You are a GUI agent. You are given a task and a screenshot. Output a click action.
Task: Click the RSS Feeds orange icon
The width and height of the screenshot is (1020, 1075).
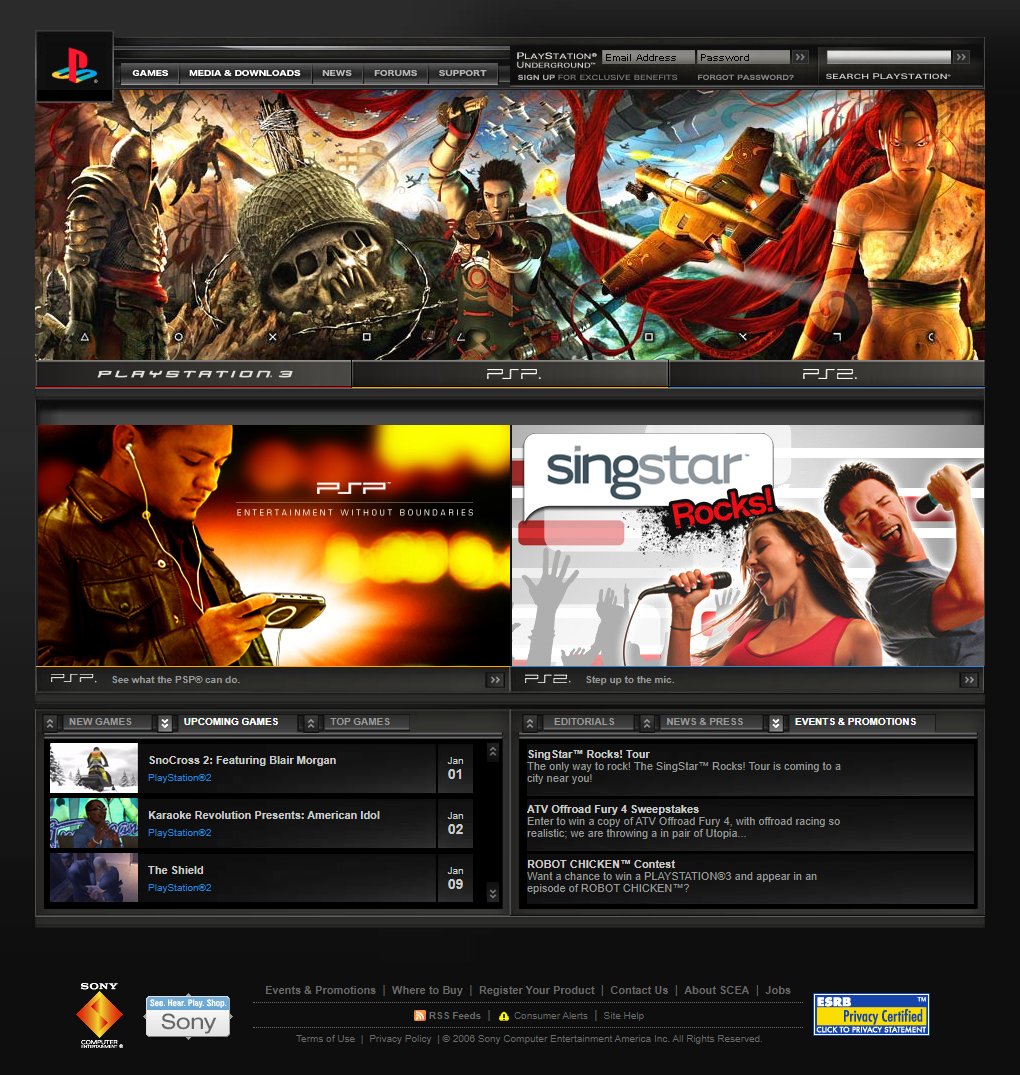pos(420,1015)
